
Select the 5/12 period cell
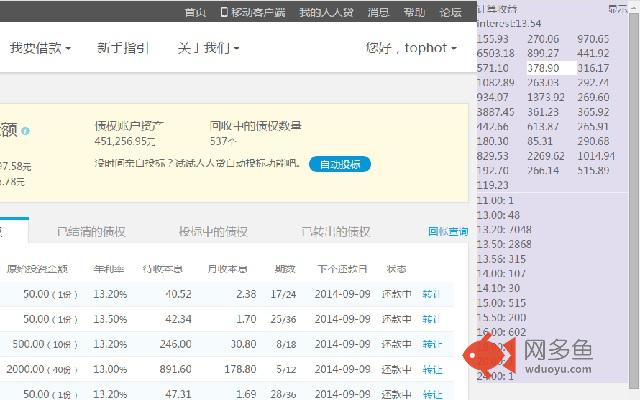(286, 369)
